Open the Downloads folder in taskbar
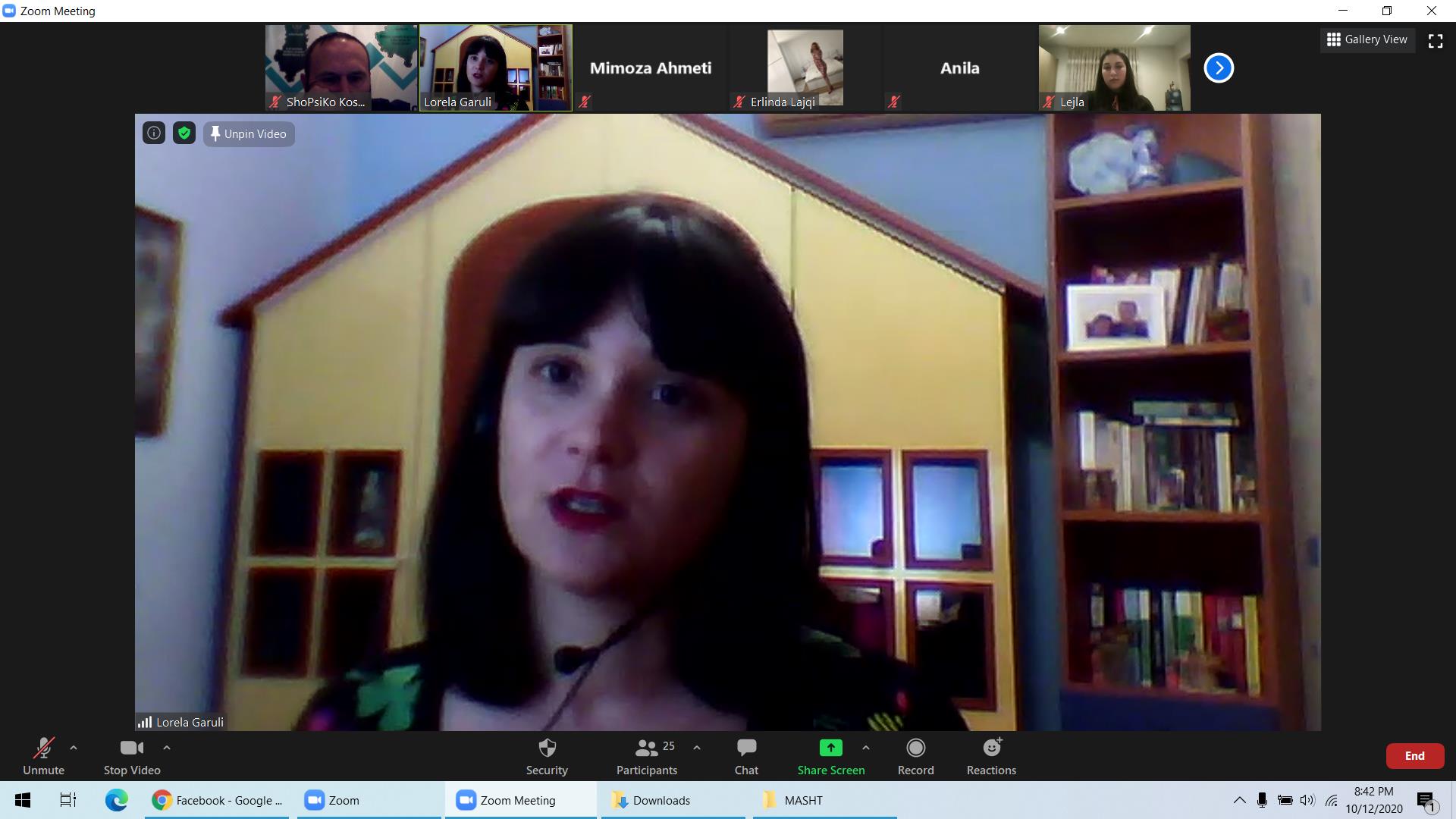 tap(673, 800)
